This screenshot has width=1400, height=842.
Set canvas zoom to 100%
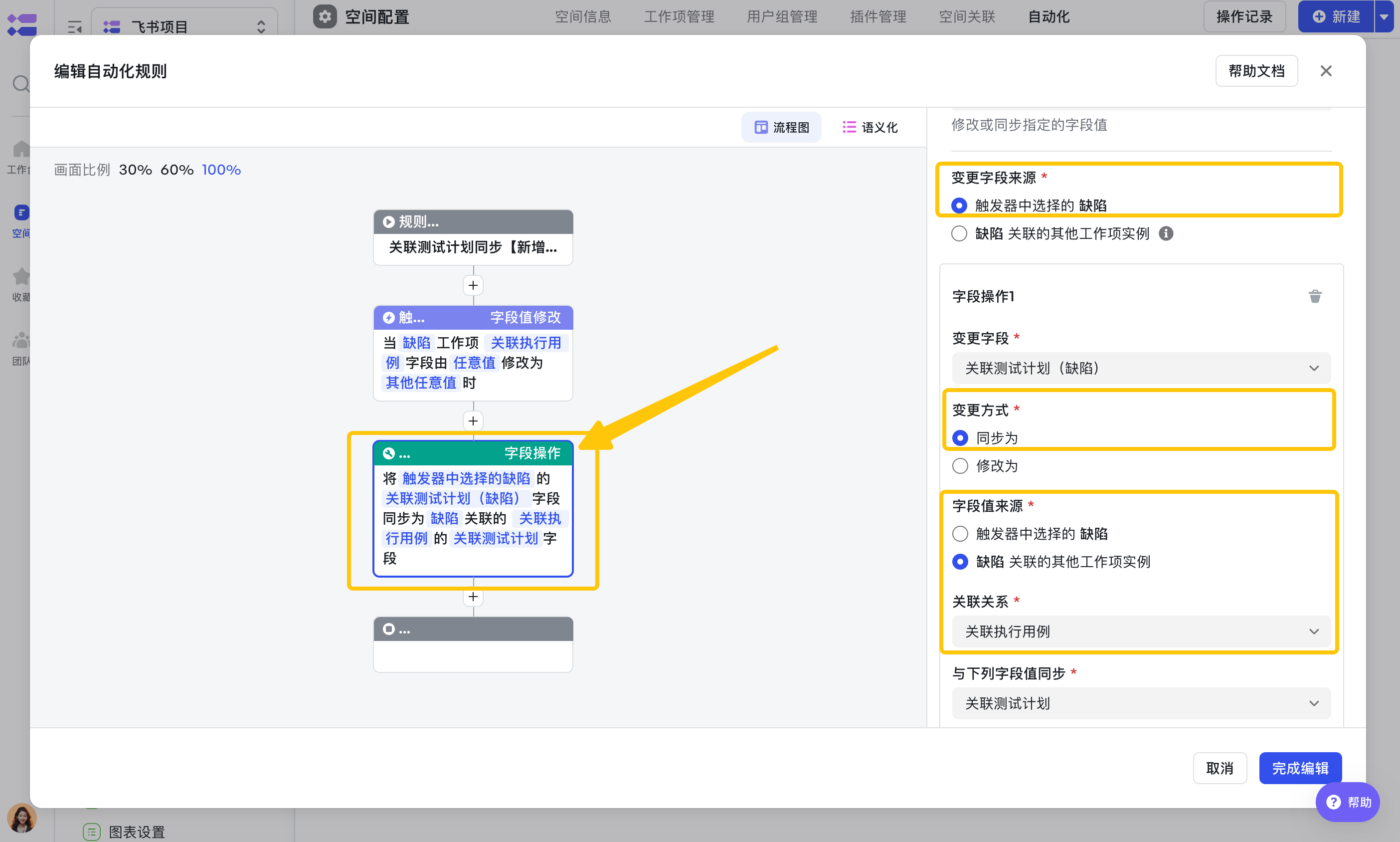tap(221, 170)
